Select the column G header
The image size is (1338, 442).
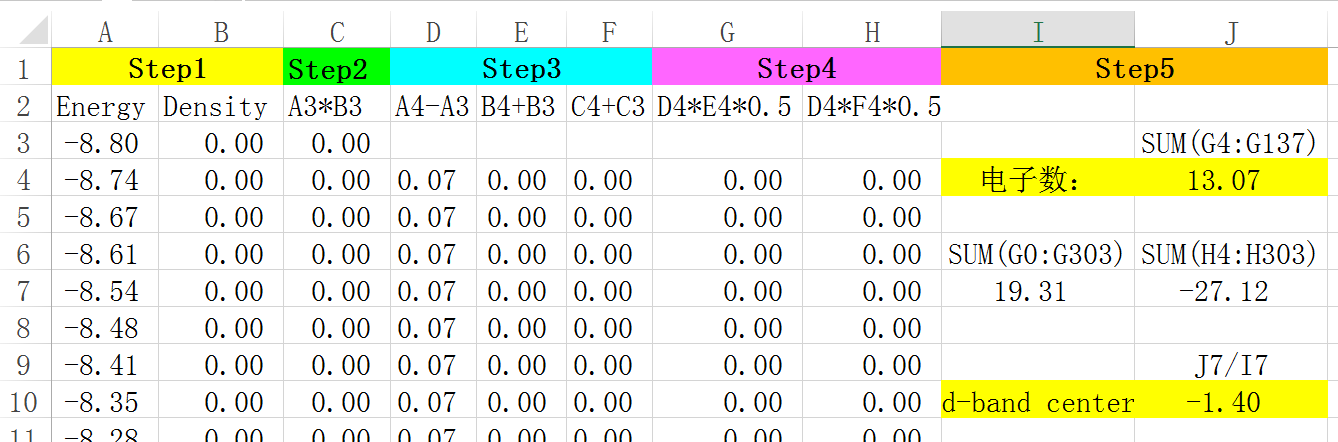[x=727, y=32]
